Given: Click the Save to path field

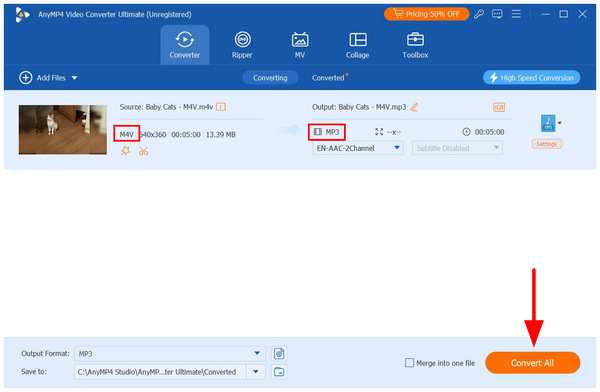Looking at the screenshot, I should pyautogui.click(x=160, y=372).
